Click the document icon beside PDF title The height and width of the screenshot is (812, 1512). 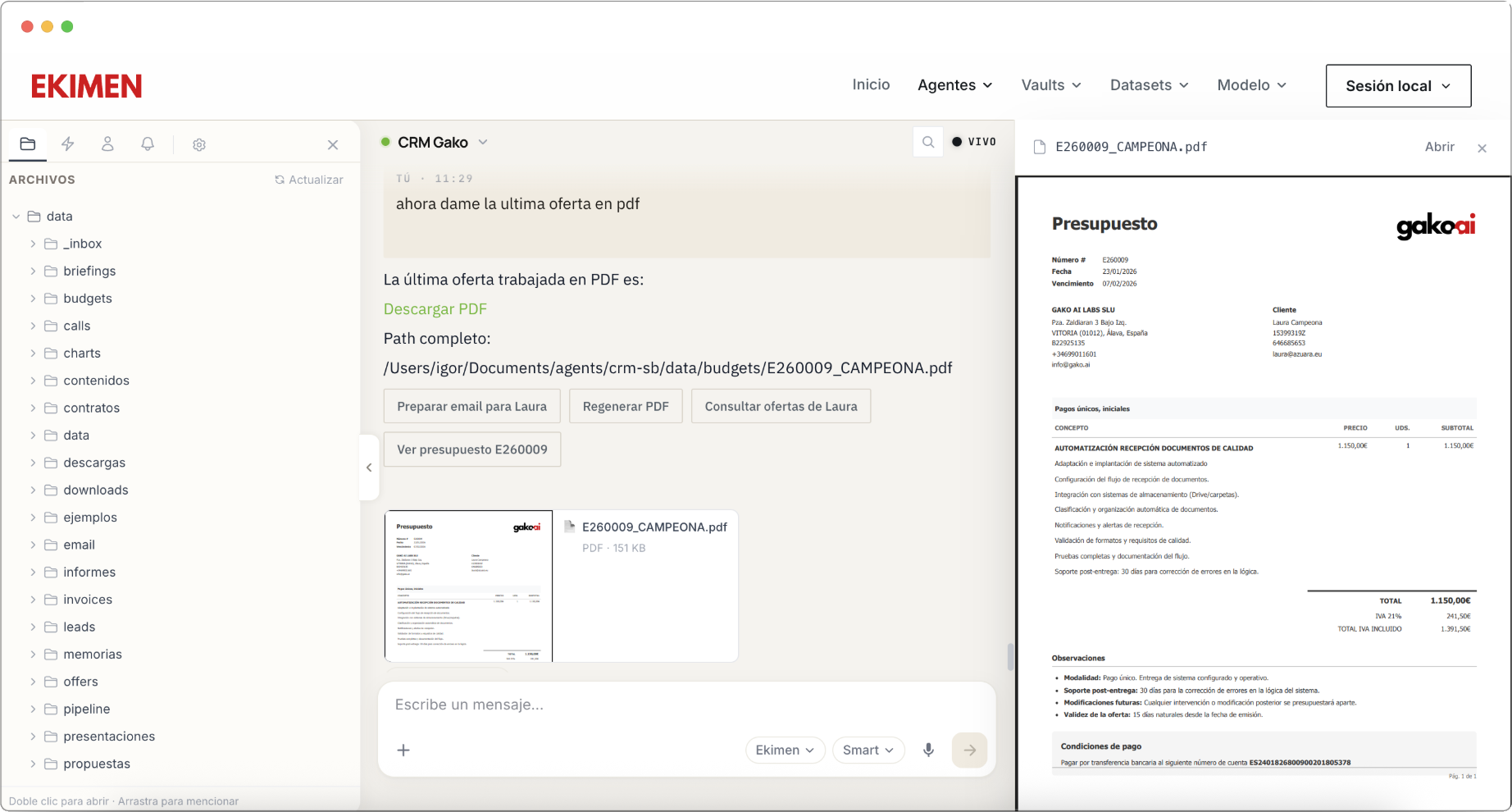point(1040,147)
